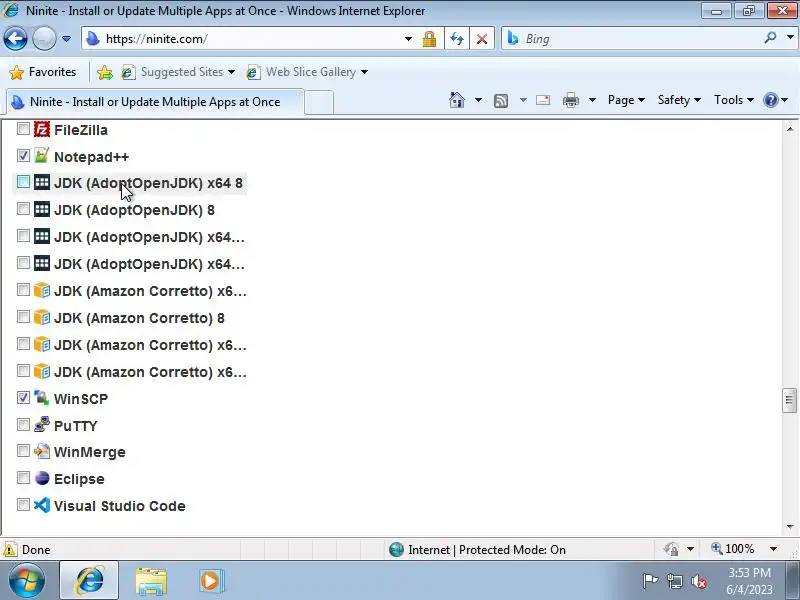Check the WinMerge checkbox
The image size is (800, 600).
[23, 451]
